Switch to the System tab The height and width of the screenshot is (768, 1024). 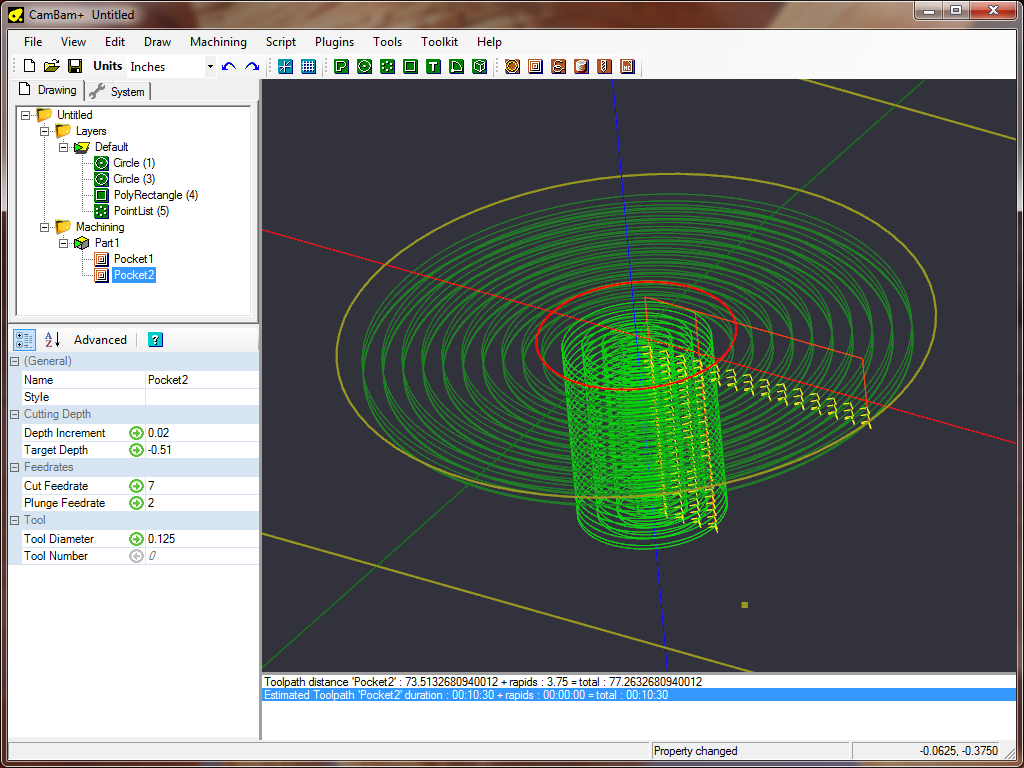[118, 92]
